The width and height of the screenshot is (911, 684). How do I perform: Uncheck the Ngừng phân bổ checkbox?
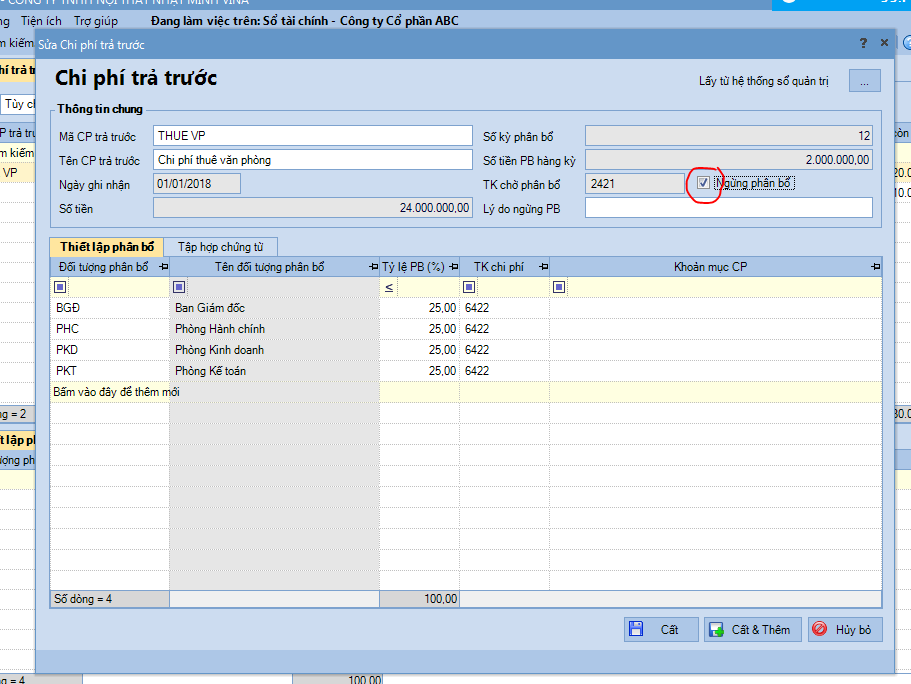704,183
